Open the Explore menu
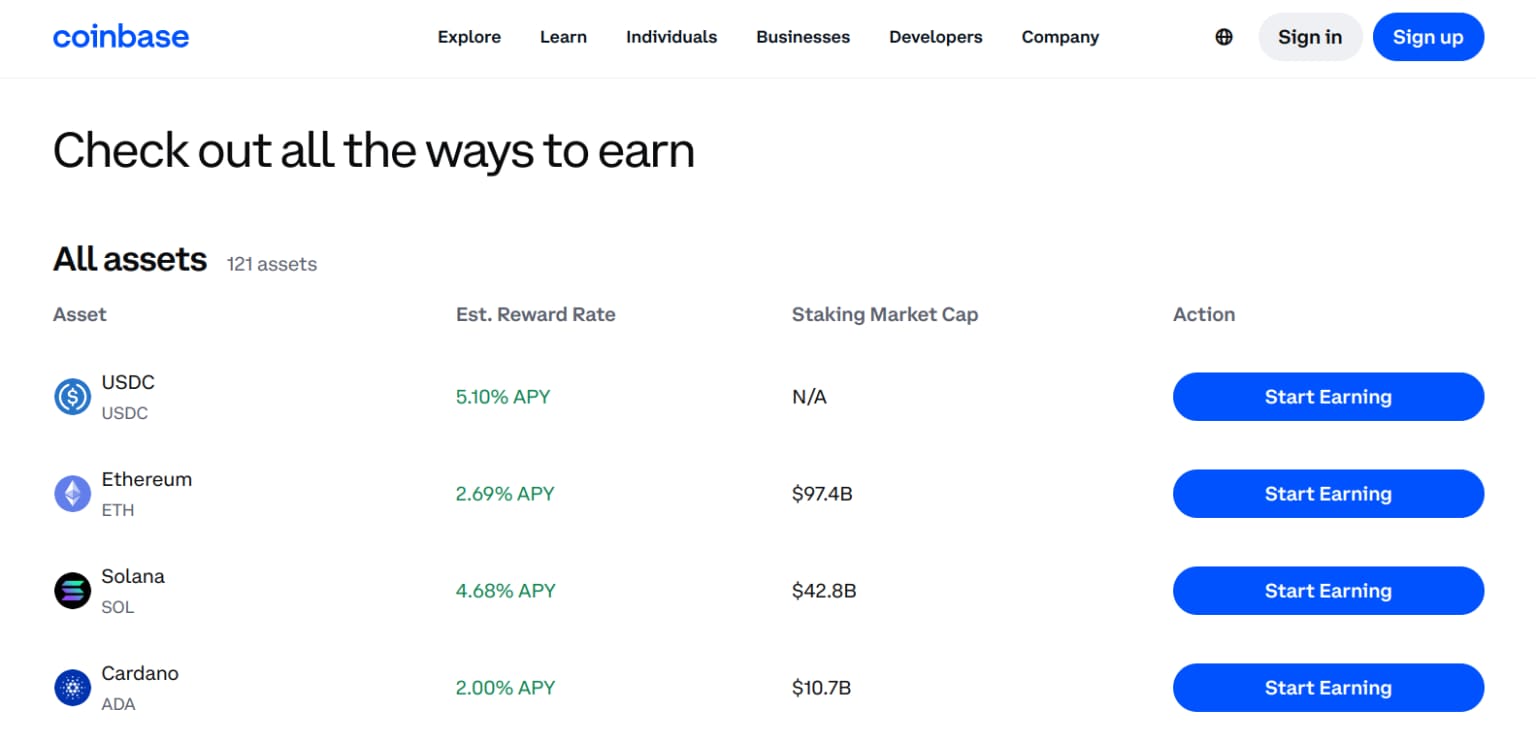This screenshot has height=742, width=1536. point(469,37)
